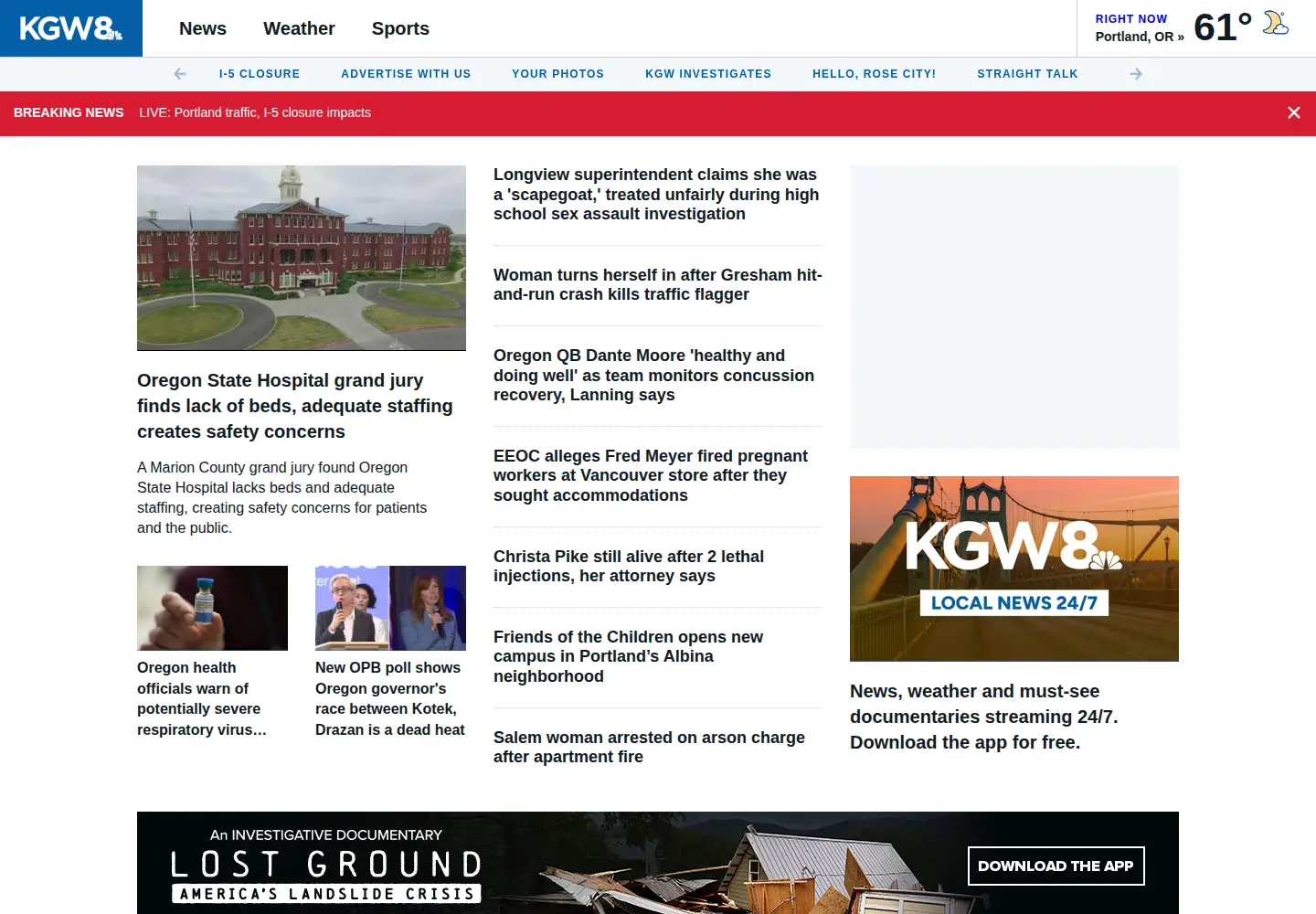The image size is (1316, 914).
Task: Open KGW Investigates section
Action: [708, 74]
